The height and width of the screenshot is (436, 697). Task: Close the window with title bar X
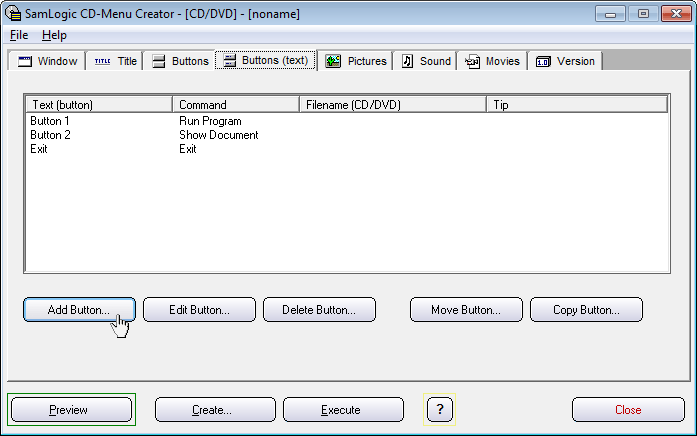click(676, 14)
